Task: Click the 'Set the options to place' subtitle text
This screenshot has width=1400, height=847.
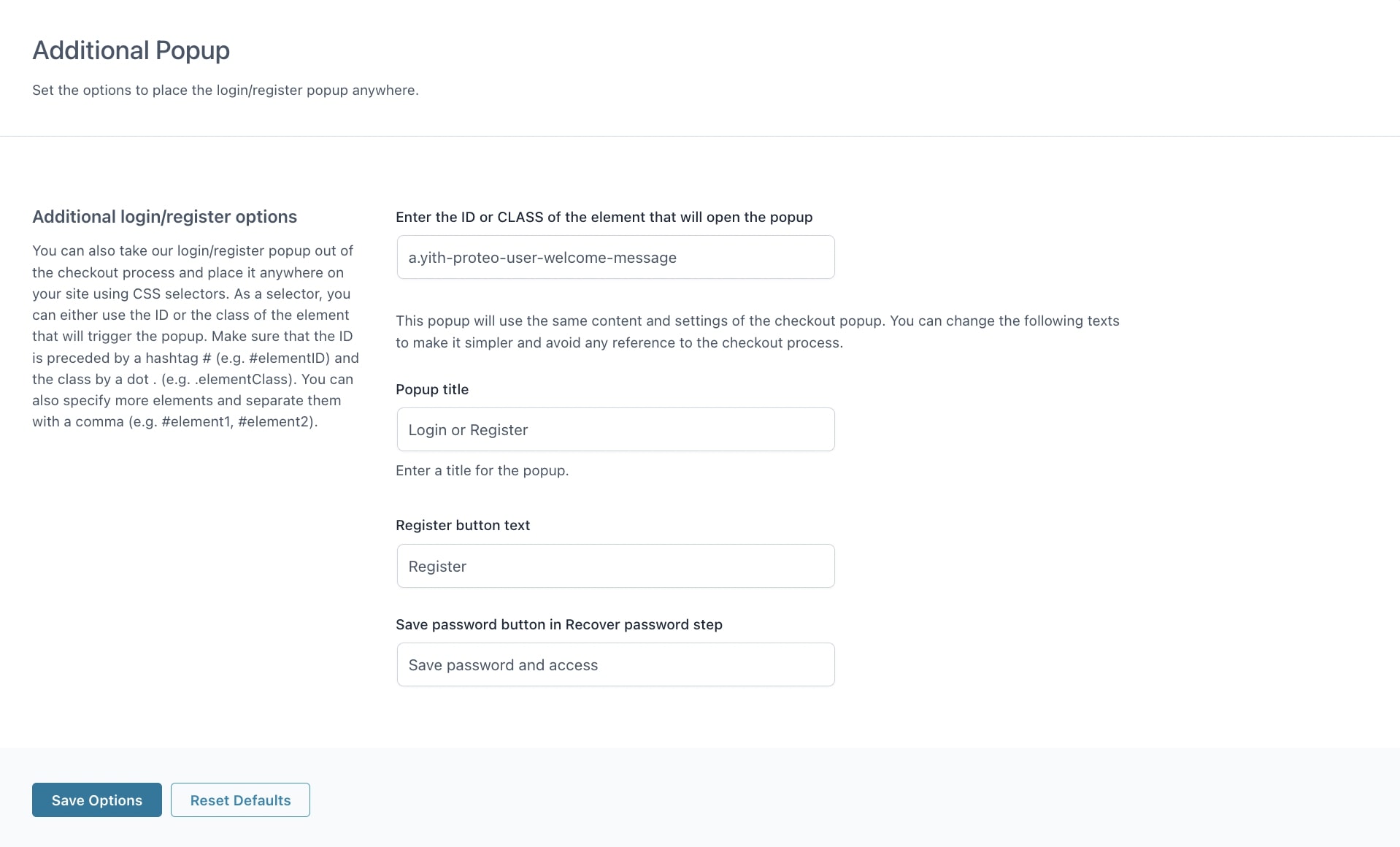Action: tap(225, 90)
